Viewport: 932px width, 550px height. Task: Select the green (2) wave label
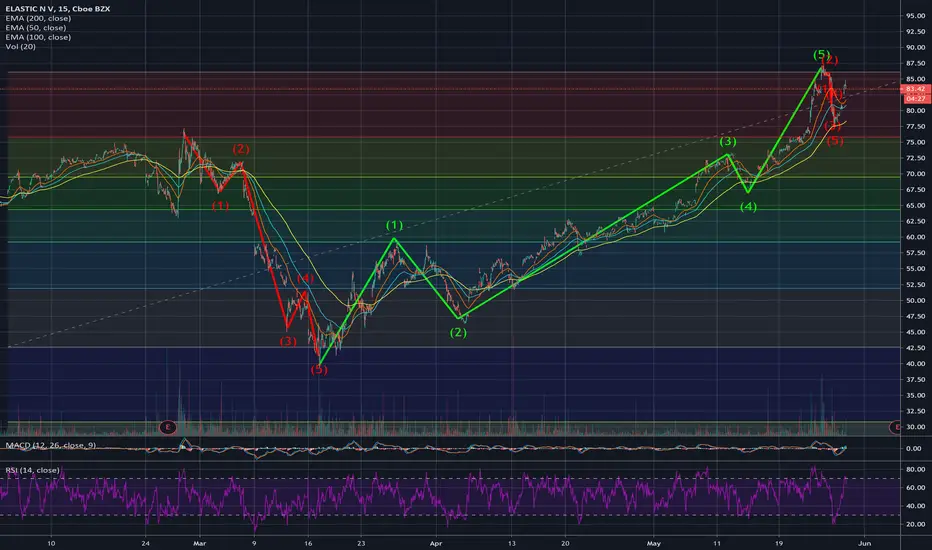tap(458, 333)
